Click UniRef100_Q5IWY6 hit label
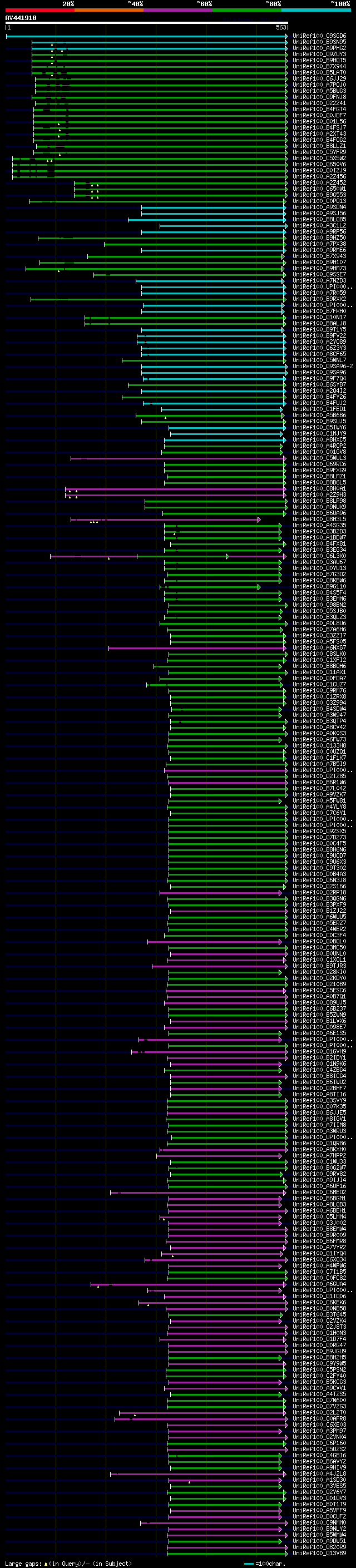The height and width of the screenshot is (1568, 356). 319,428
